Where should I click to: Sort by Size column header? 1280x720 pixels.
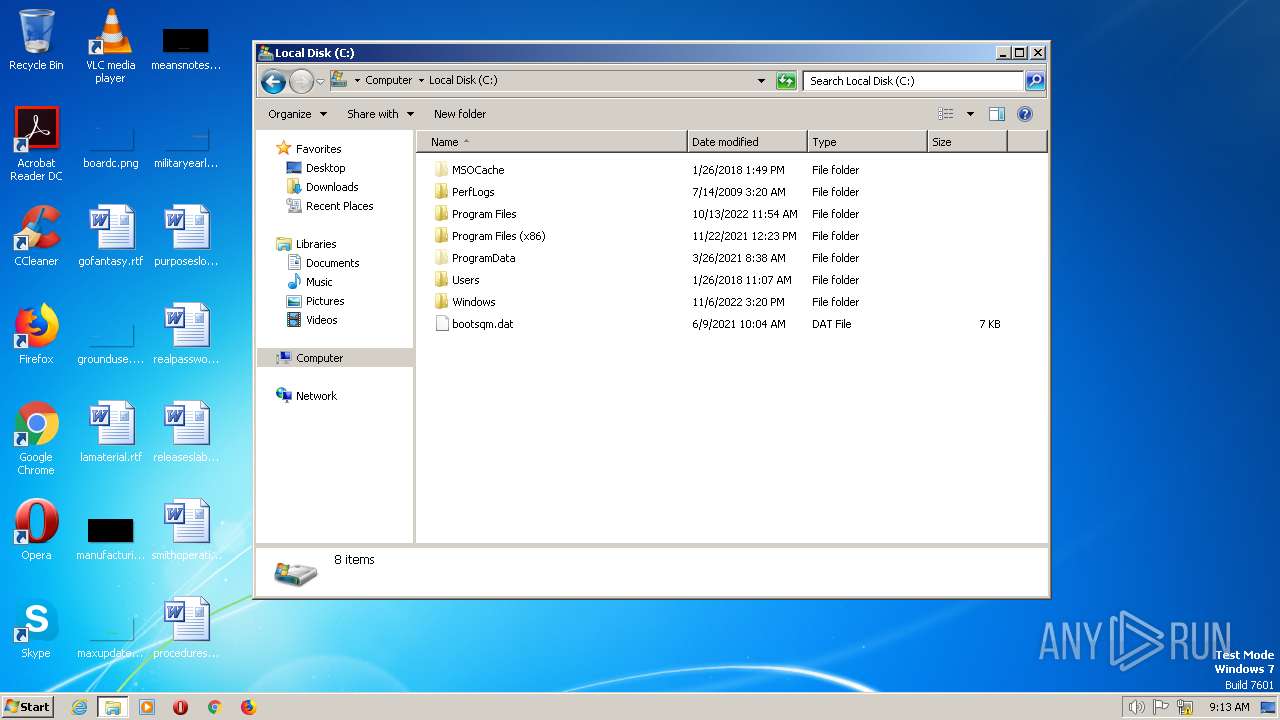coord(967,142)
